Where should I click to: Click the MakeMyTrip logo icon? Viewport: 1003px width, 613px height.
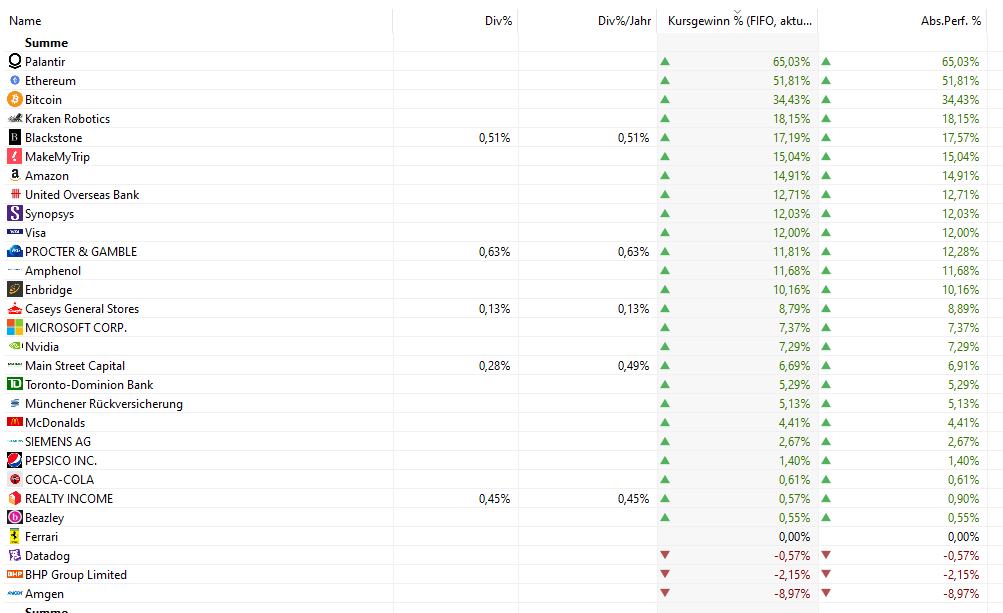tap(15, 157)
